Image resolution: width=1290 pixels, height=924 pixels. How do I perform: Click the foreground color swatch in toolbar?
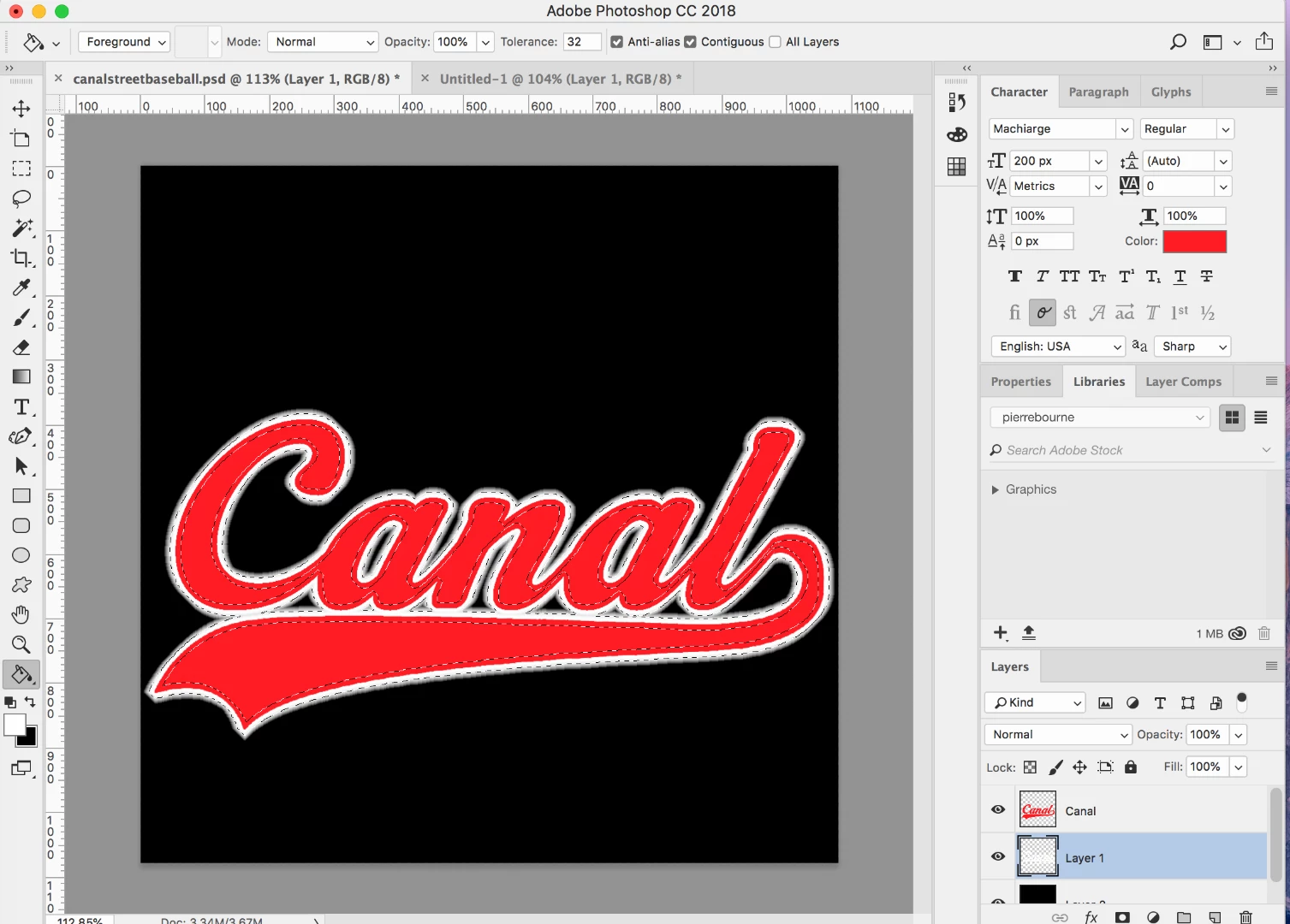[15, 726]
